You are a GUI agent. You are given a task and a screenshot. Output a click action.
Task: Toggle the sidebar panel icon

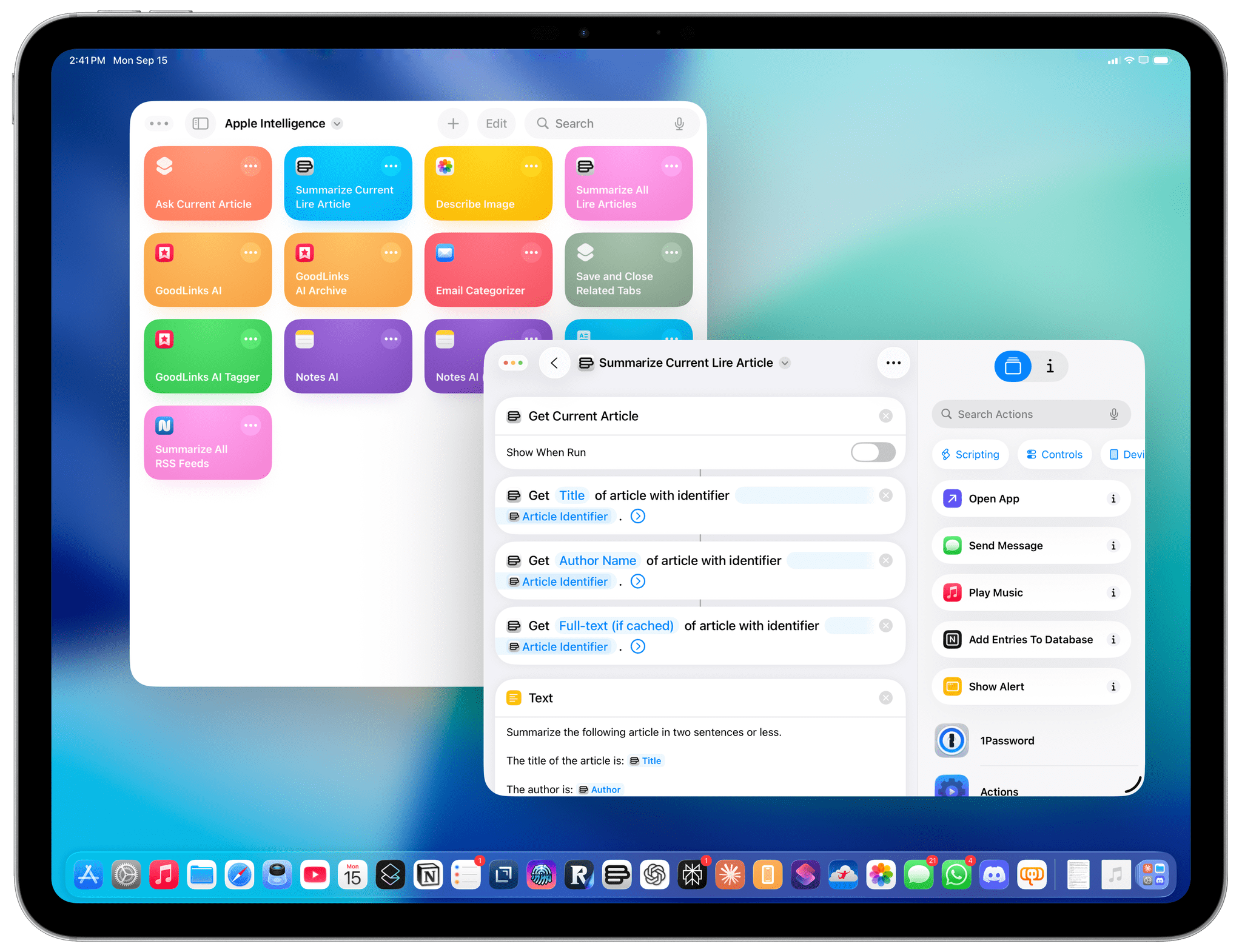[x=200, y=124]
